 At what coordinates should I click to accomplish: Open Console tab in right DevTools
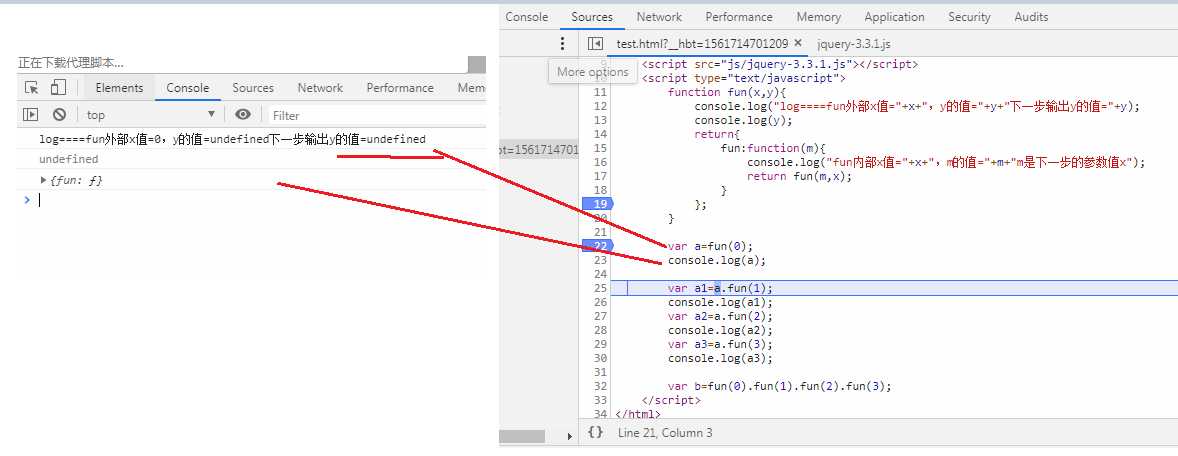click(527, 17)
